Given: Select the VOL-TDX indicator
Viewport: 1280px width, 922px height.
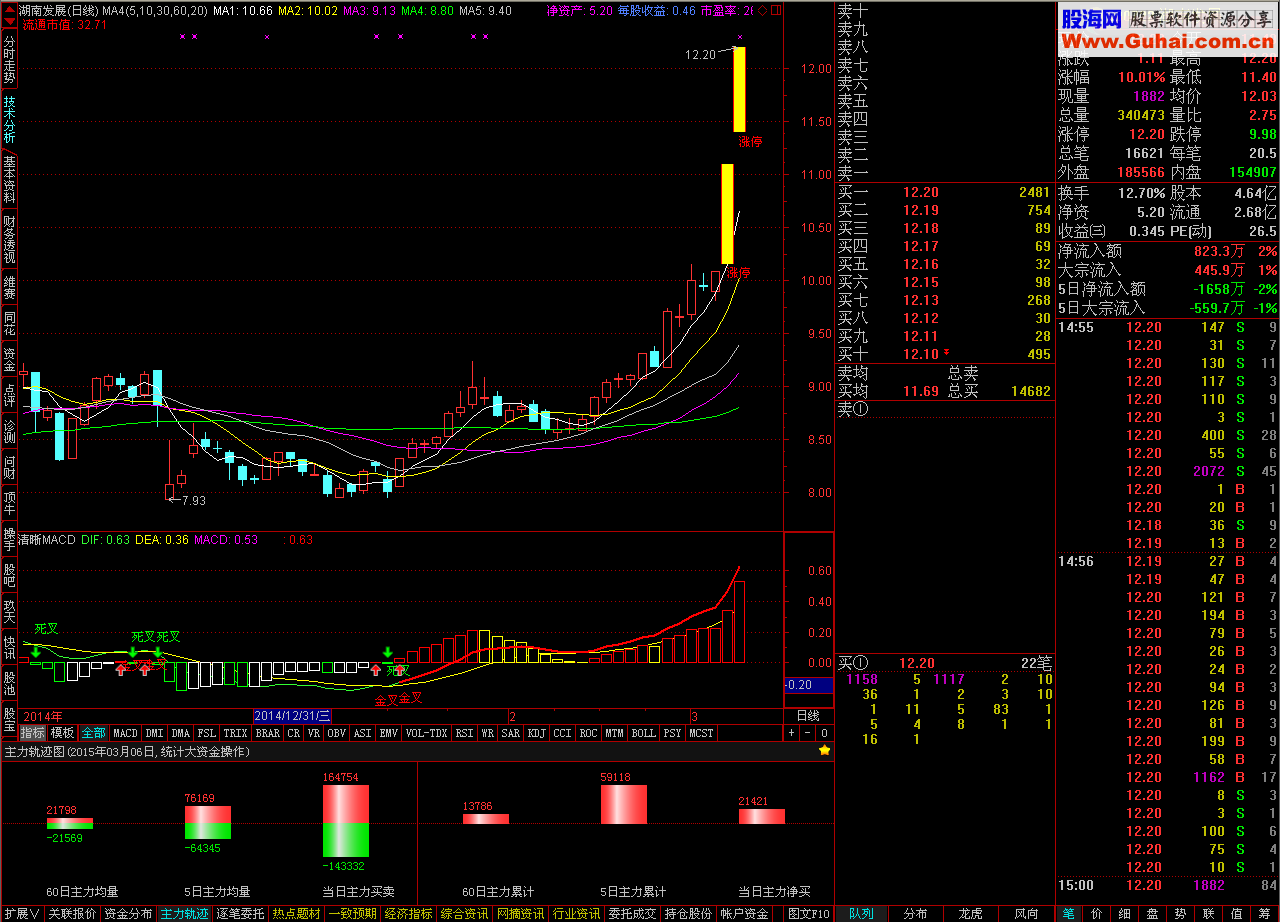Looking at the screenshot, I should [427, 733].
